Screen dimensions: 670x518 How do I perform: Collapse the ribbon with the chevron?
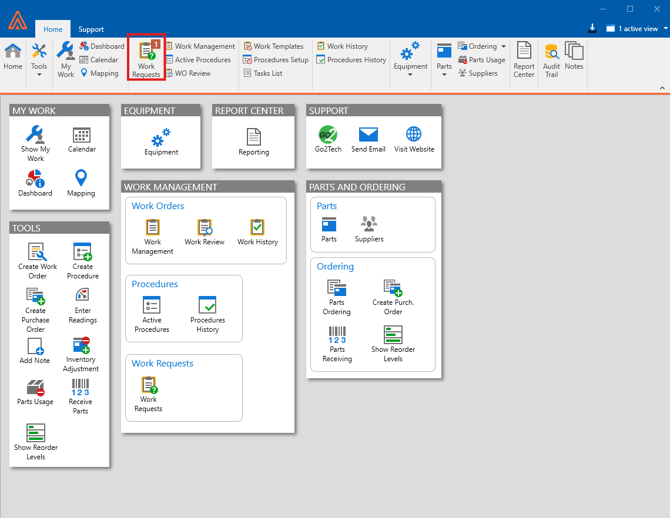pos(661,88)
